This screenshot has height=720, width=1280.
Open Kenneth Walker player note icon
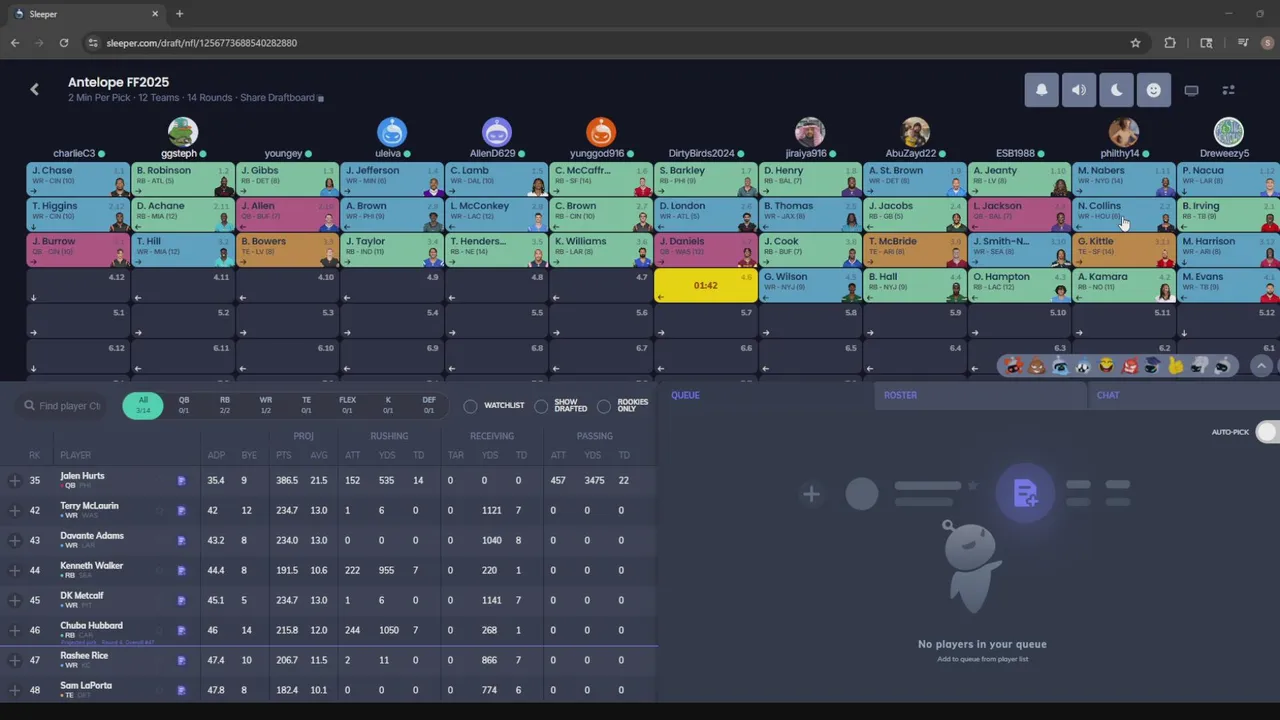pos(181,571)
